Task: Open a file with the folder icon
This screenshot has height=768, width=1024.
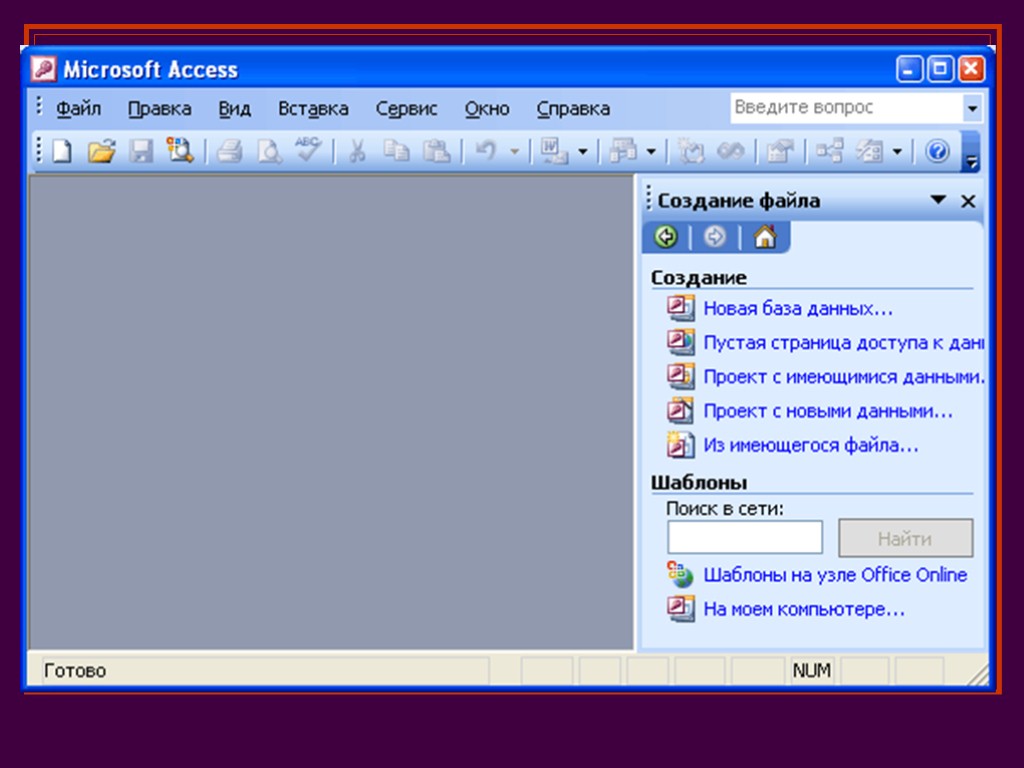Action: click(x=102, y=152)
